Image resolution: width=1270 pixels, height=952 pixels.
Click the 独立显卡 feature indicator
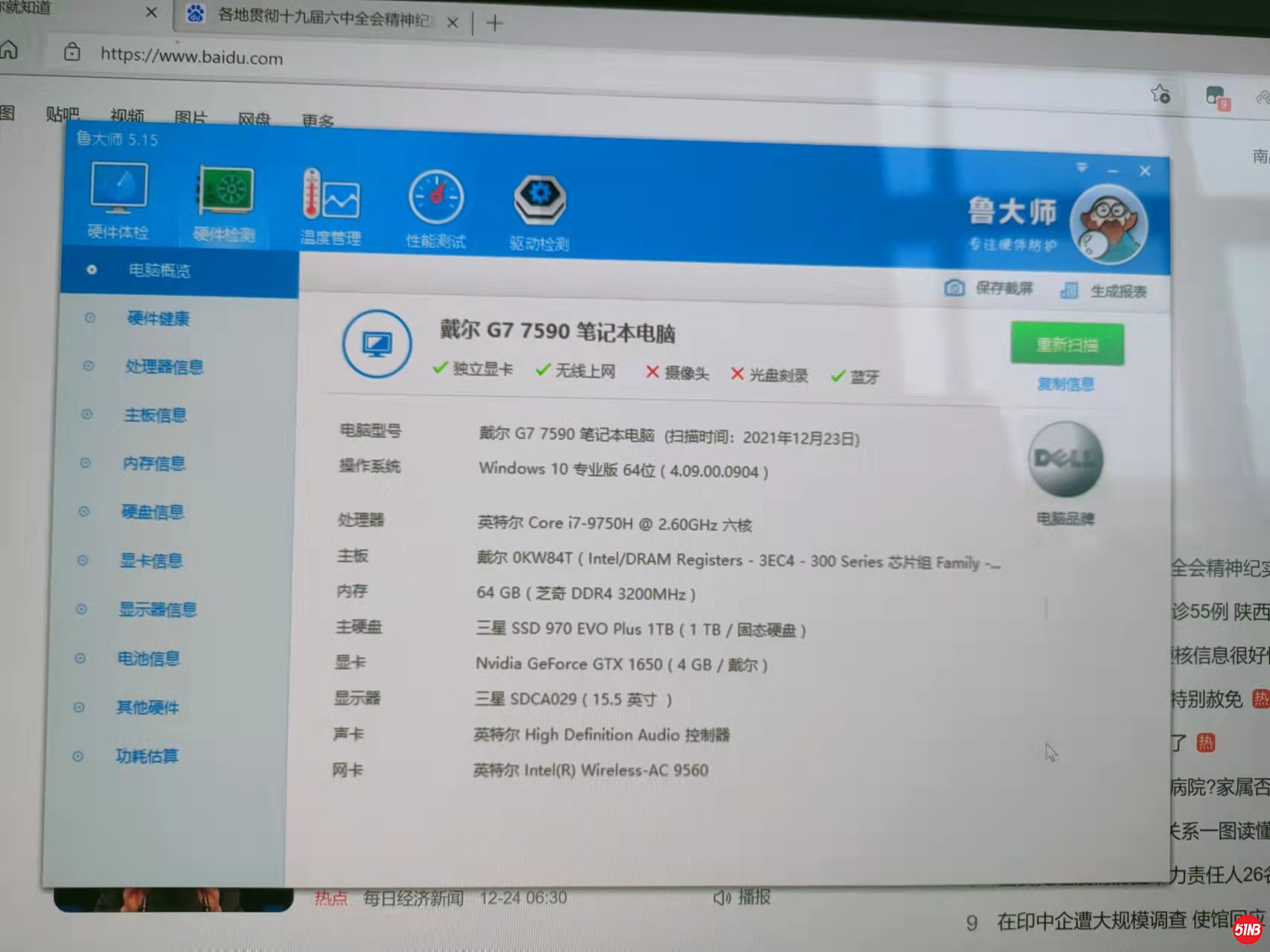click(473, 368)
